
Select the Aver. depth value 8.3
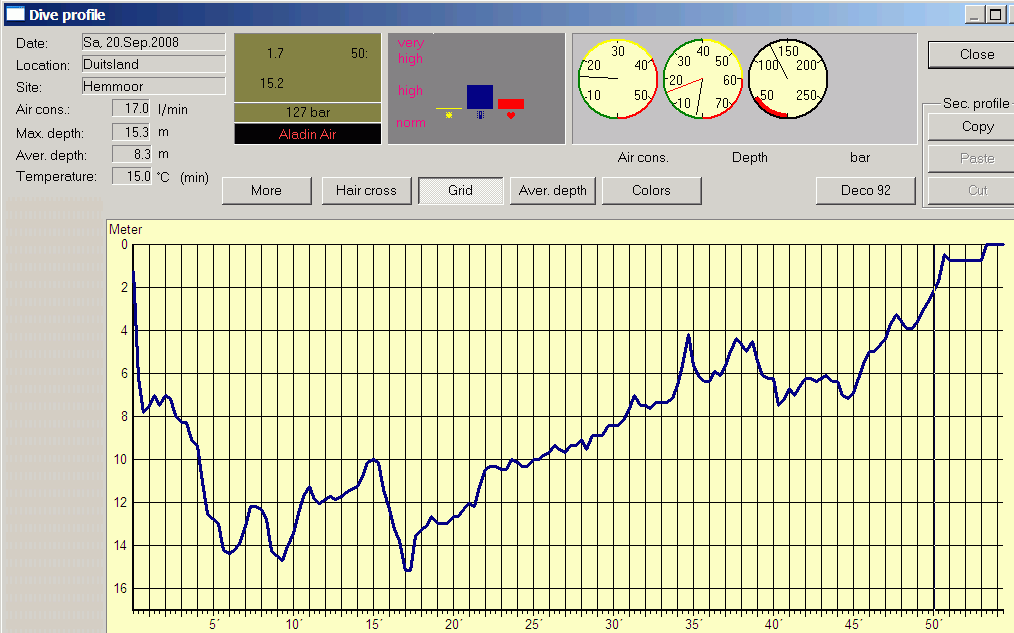click(x=131, y=154)
